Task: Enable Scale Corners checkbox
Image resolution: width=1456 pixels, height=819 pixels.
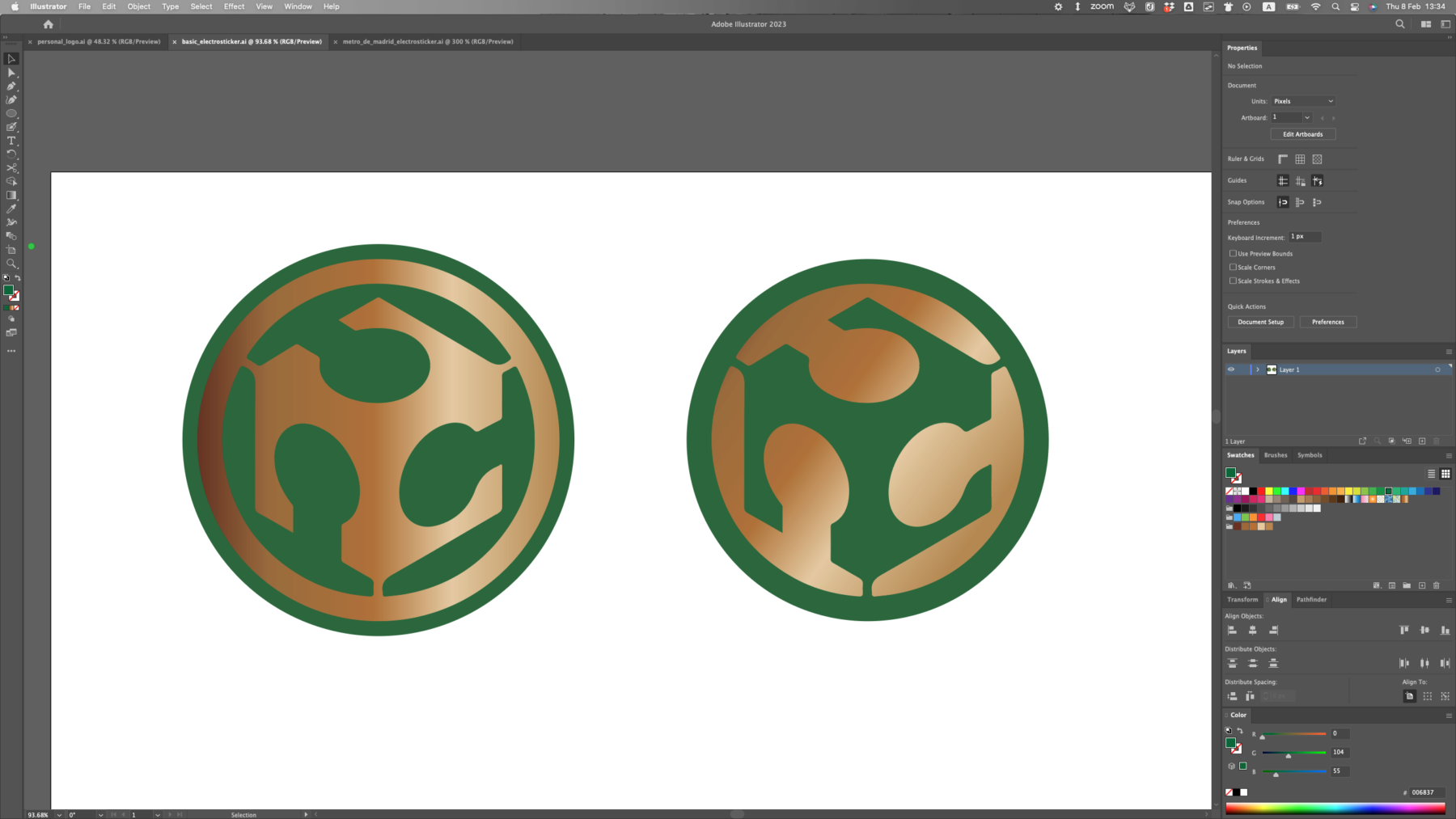Action: tap(1233, 267)
